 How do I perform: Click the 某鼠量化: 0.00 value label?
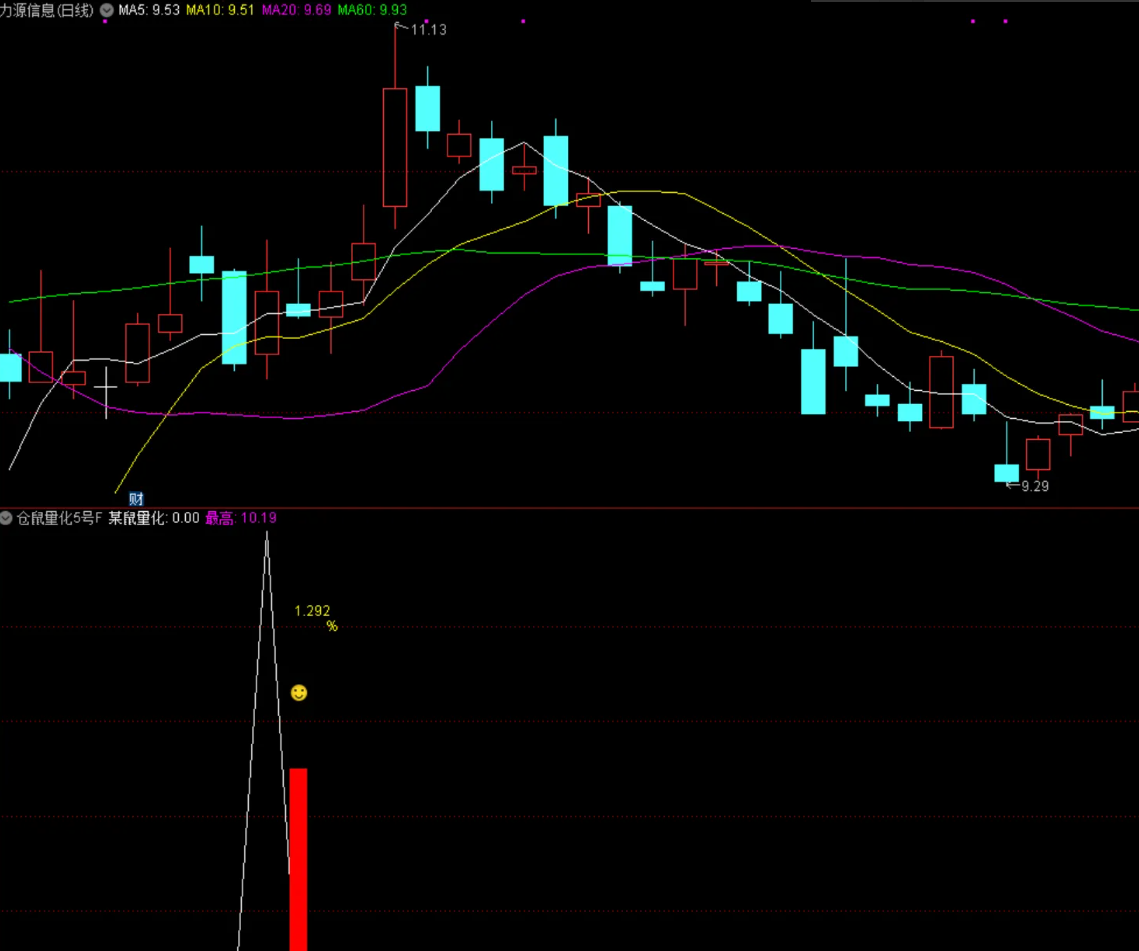tap(154, 518)
